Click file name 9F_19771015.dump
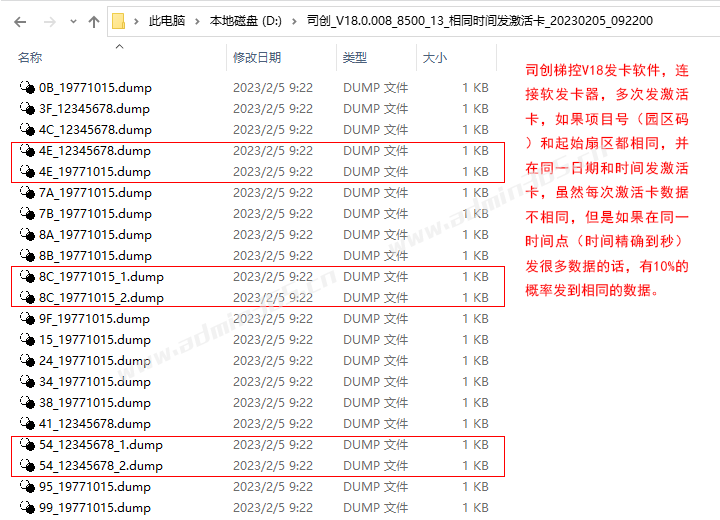 point(94,319)
